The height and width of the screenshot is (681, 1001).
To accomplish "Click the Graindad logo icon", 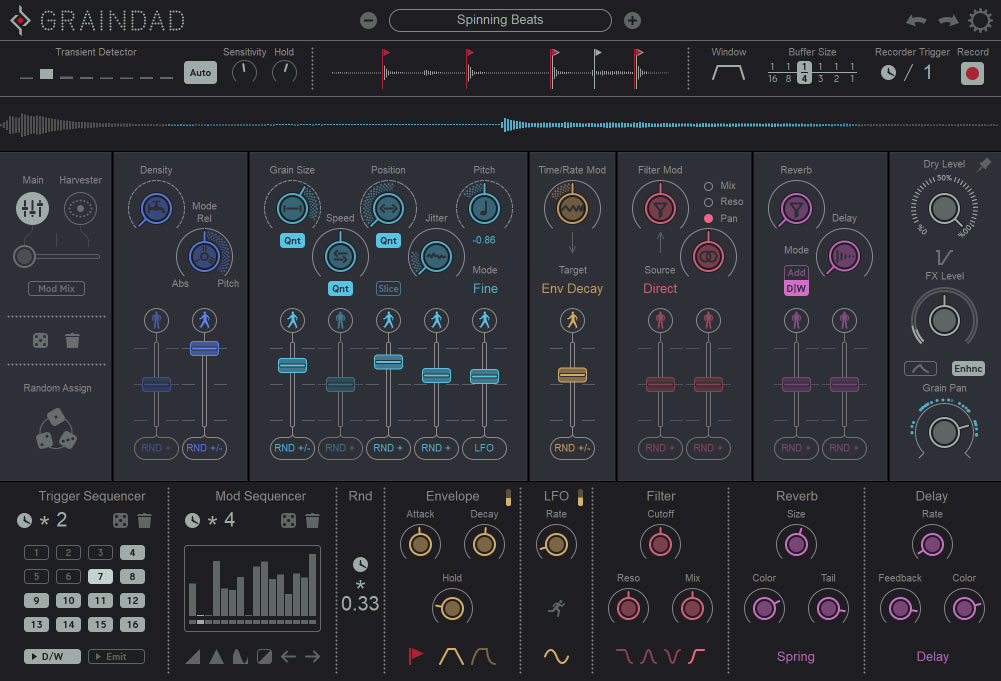I will click(20, 20).
